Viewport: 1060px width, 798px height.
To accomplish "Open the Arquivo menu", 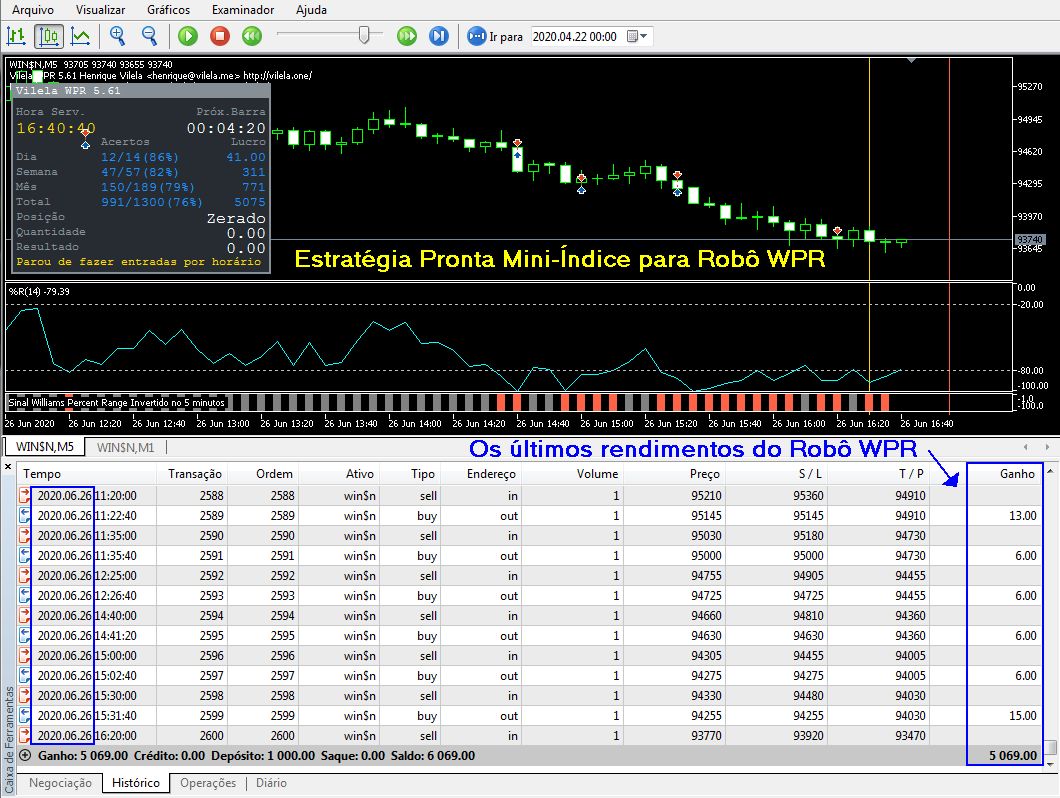I will click(x=33, y=9).
